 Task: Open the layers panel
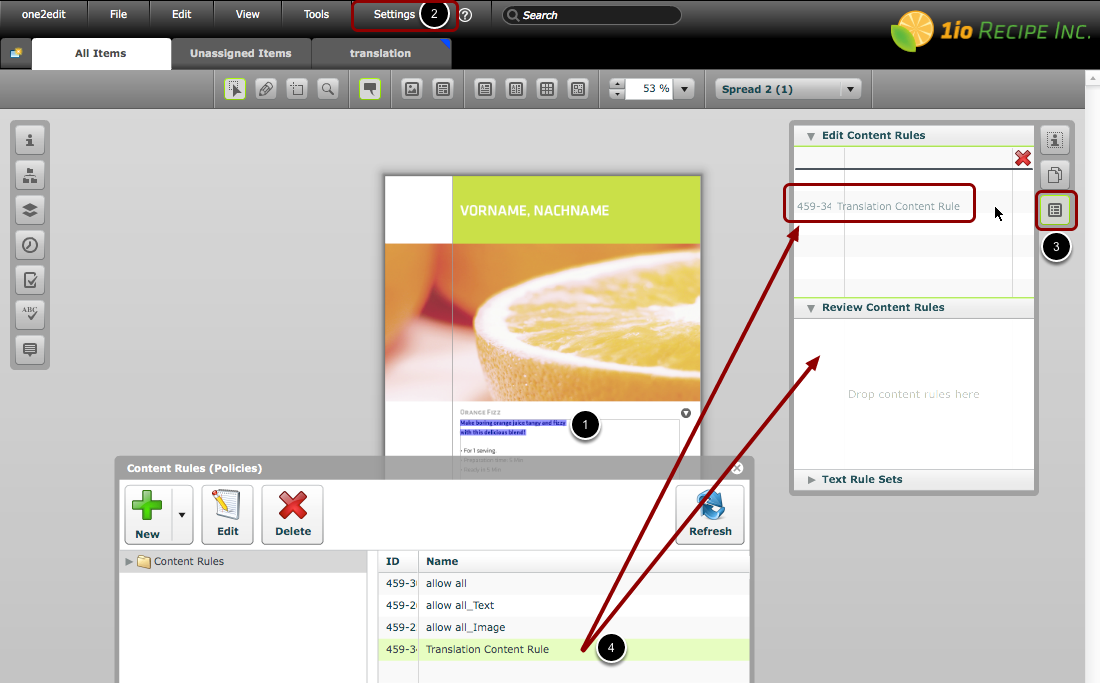point(29,210)
